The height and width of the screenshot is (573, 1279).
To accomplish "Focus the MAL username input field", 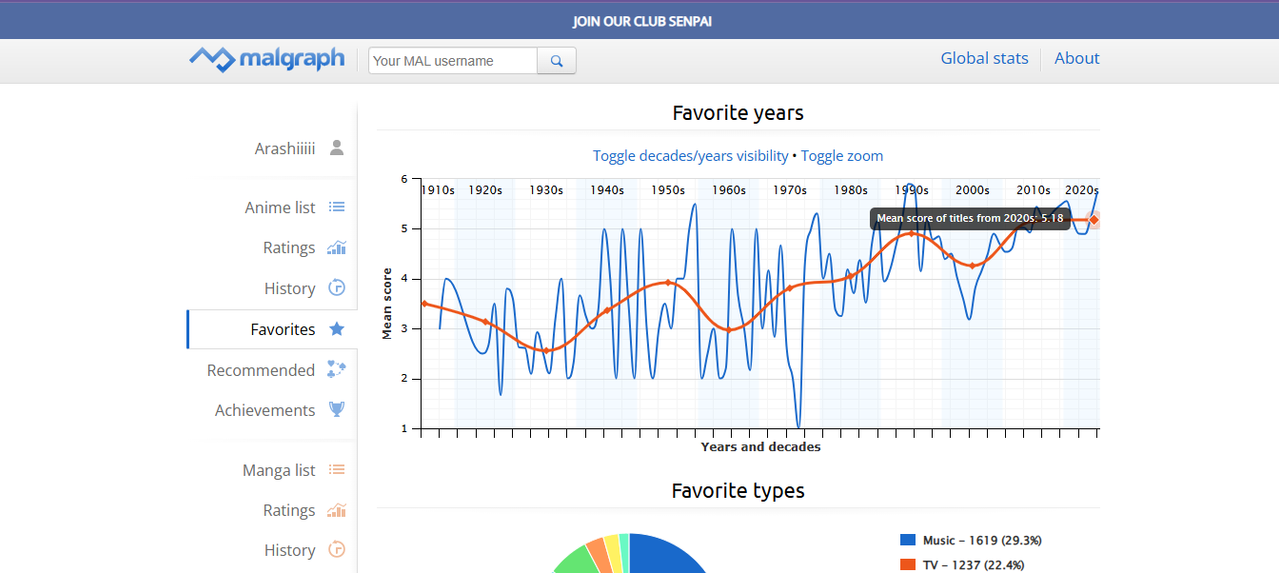I will (x=453, y=61).
